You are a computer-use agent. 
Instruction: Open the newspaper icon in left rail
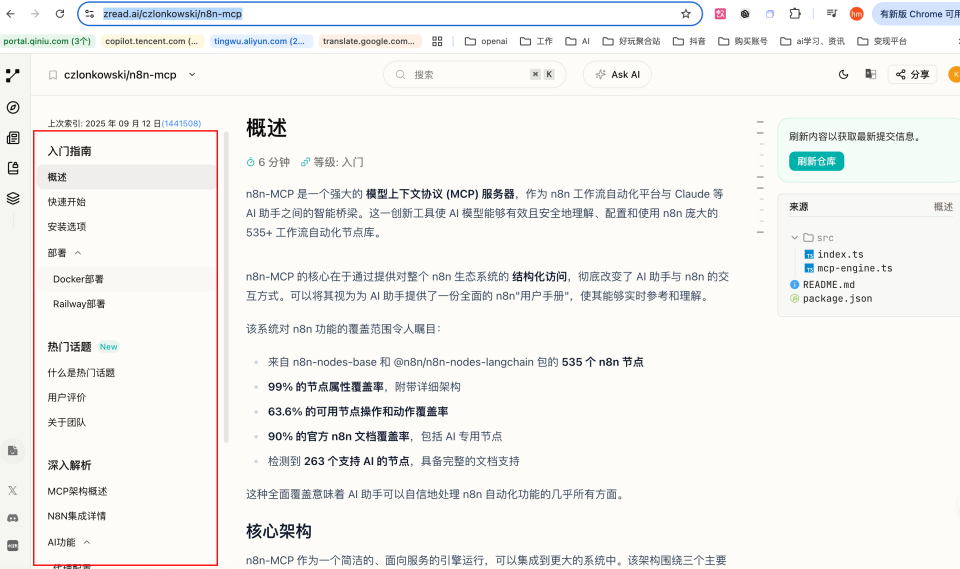[13, 138]
